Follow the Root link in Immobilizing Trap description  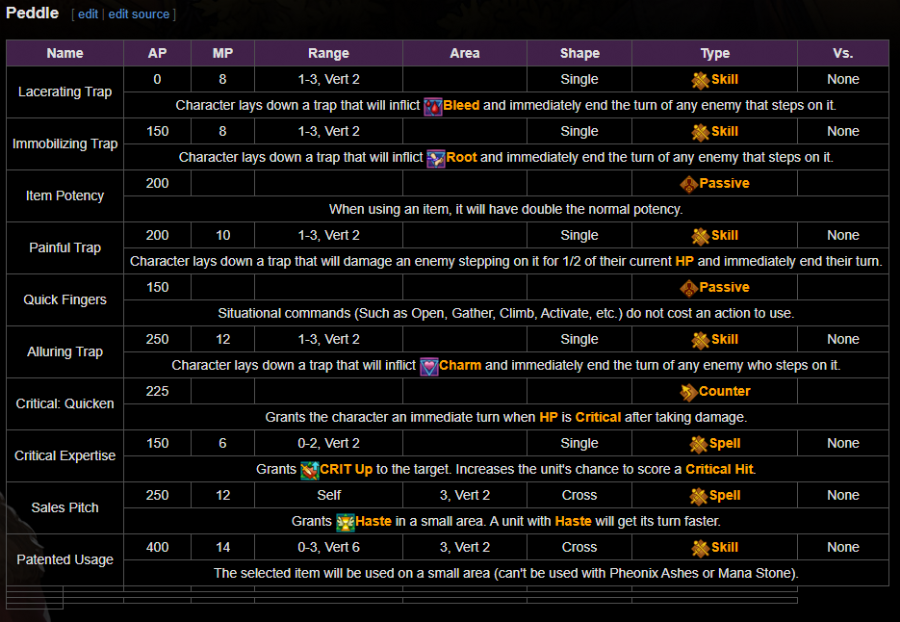point(461,157)
